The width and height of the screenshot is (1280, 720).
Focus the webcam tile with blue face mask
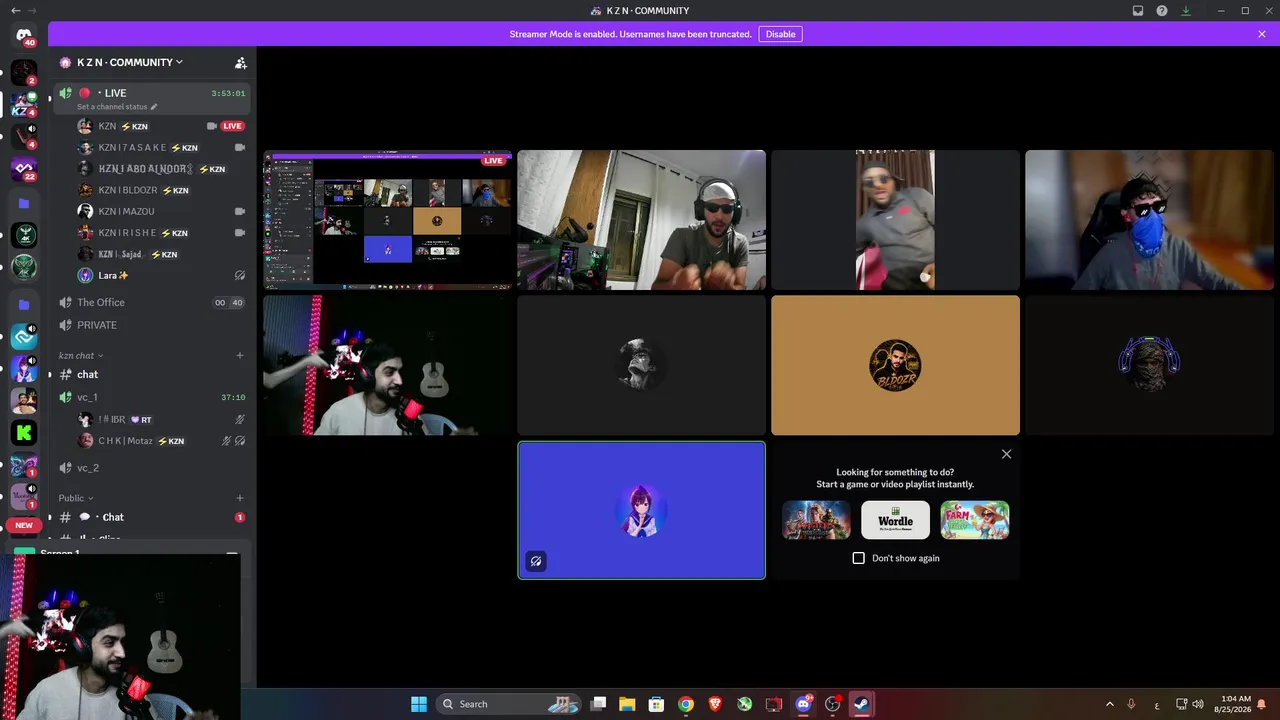pyautogui.click(x=1149, y=220)
